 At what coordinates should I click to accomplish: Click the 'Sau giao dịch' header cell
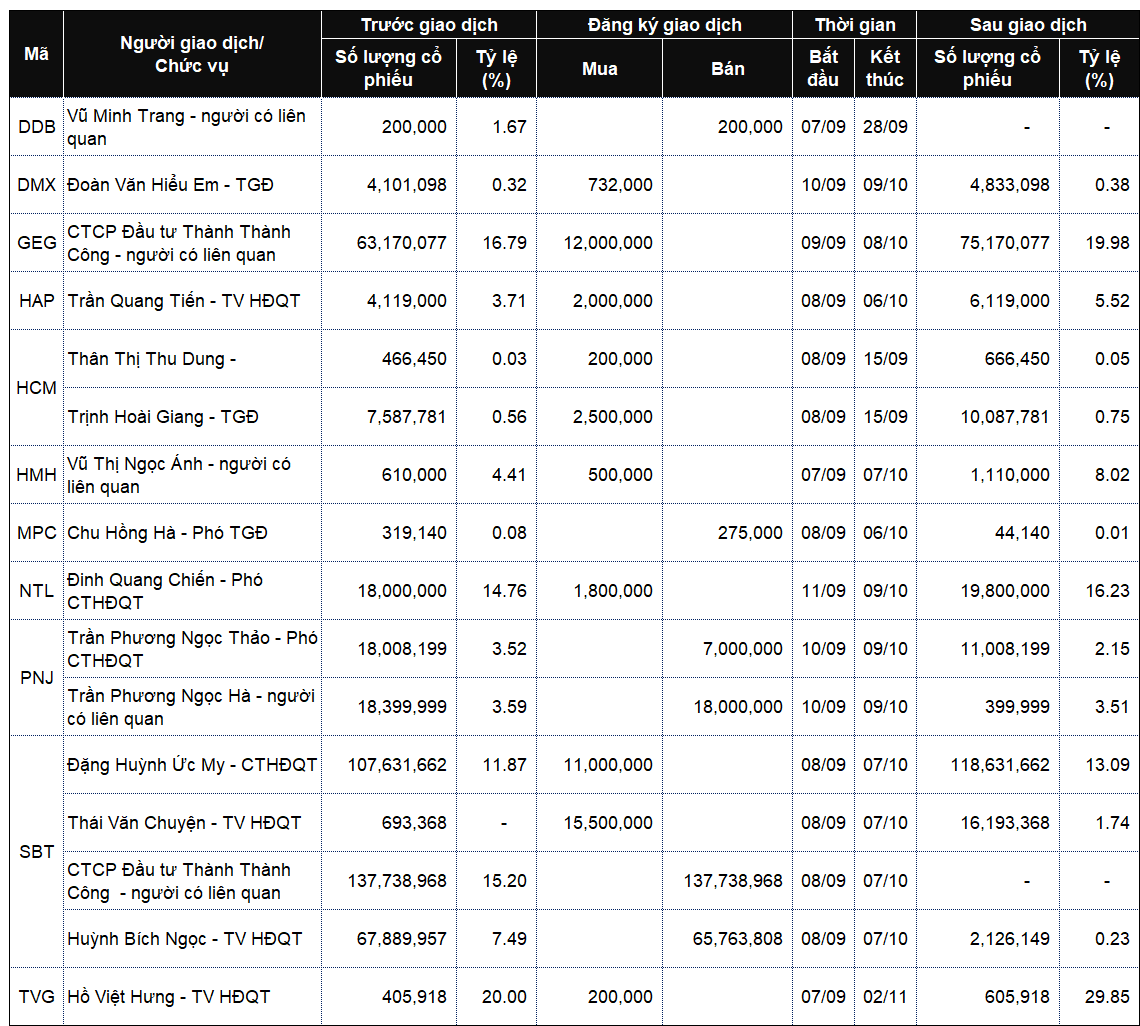pyautogui.click(x=1027, y=25)
